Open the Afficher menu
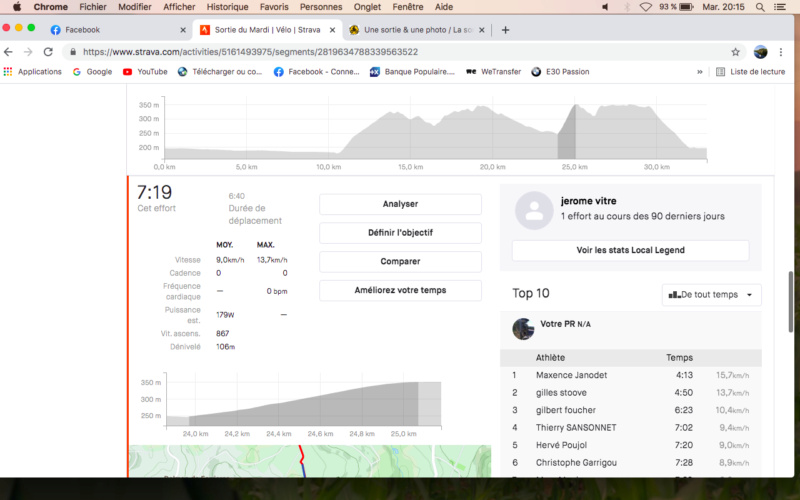The width and height of the screenshot is (800, 500). point(179,7)
